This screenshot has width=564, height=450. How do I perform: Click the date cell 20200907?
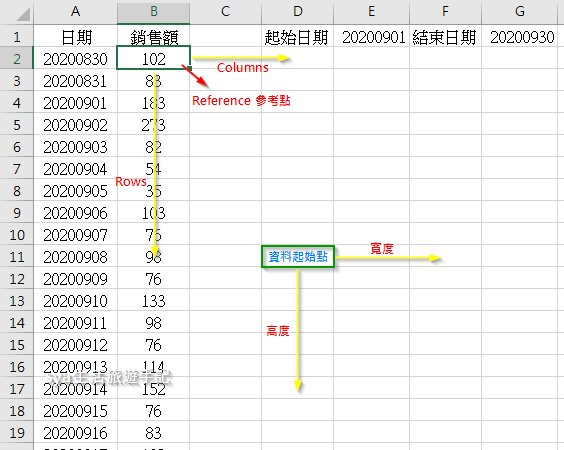tap(76, 235)
